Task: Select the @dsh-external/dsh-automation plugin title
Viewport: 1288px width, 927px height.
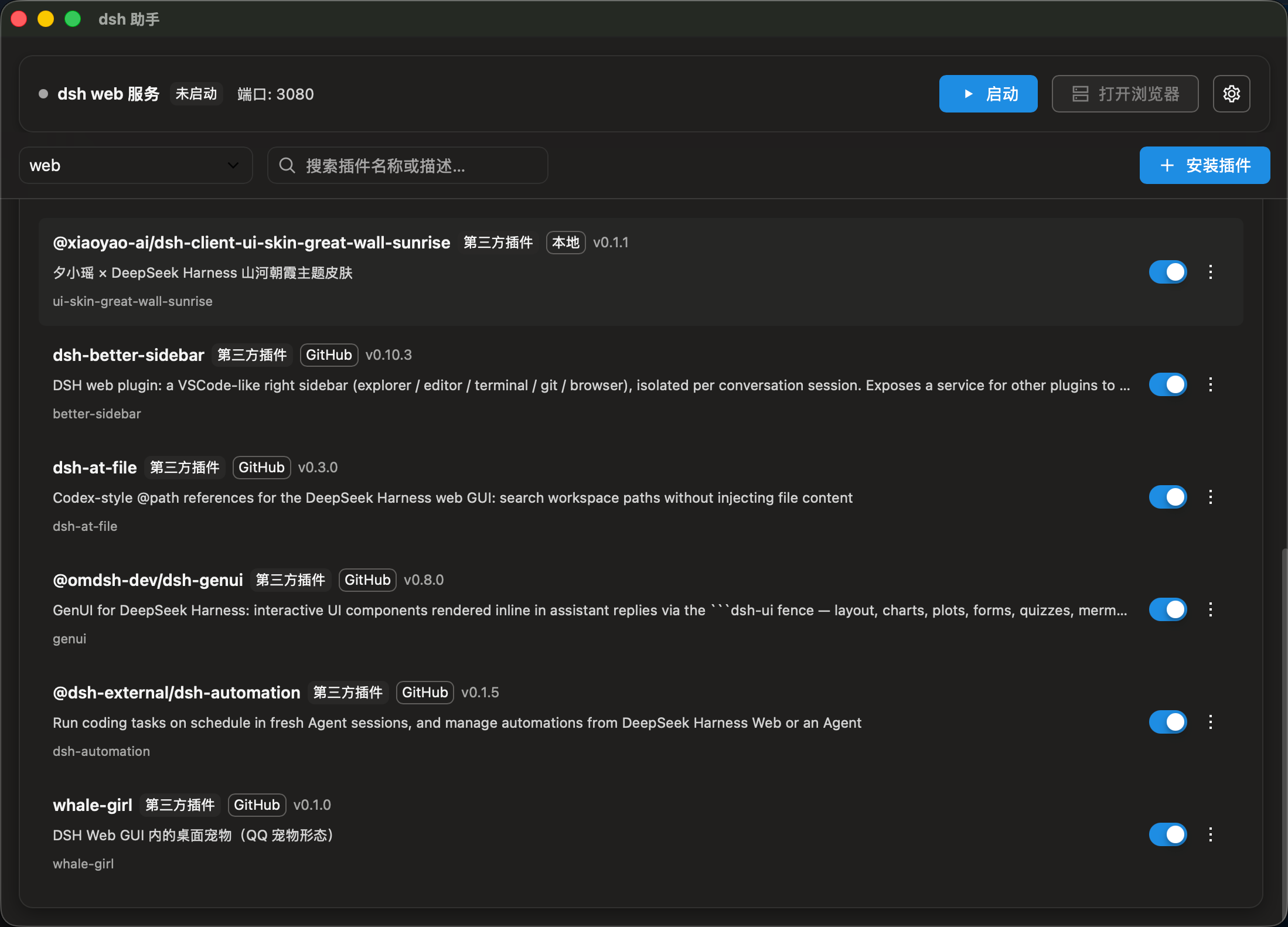Action: click(176, 693)
